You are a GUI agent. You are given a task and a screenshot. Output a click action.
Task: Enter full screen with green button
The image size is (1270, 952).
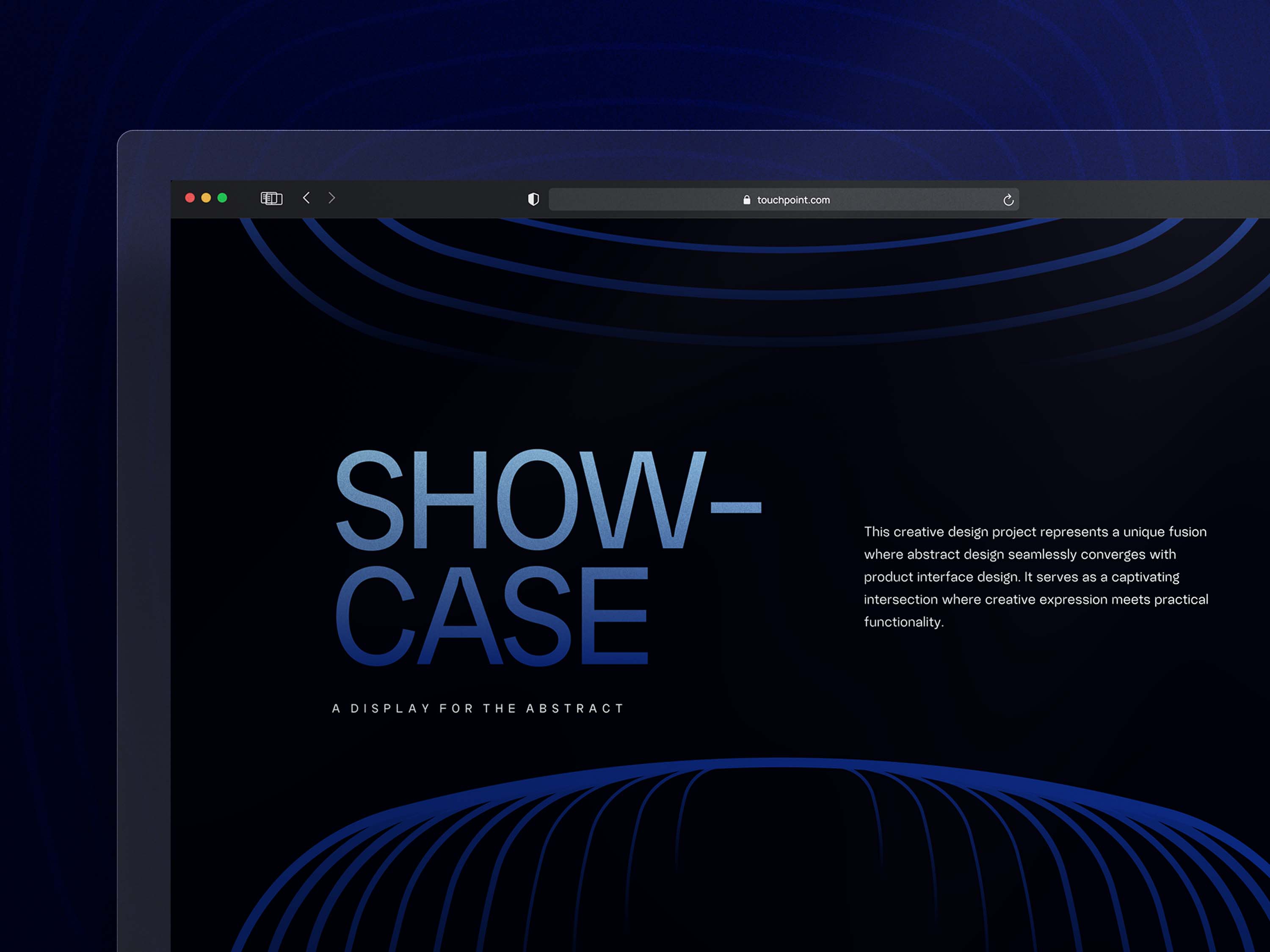point(222,198)
